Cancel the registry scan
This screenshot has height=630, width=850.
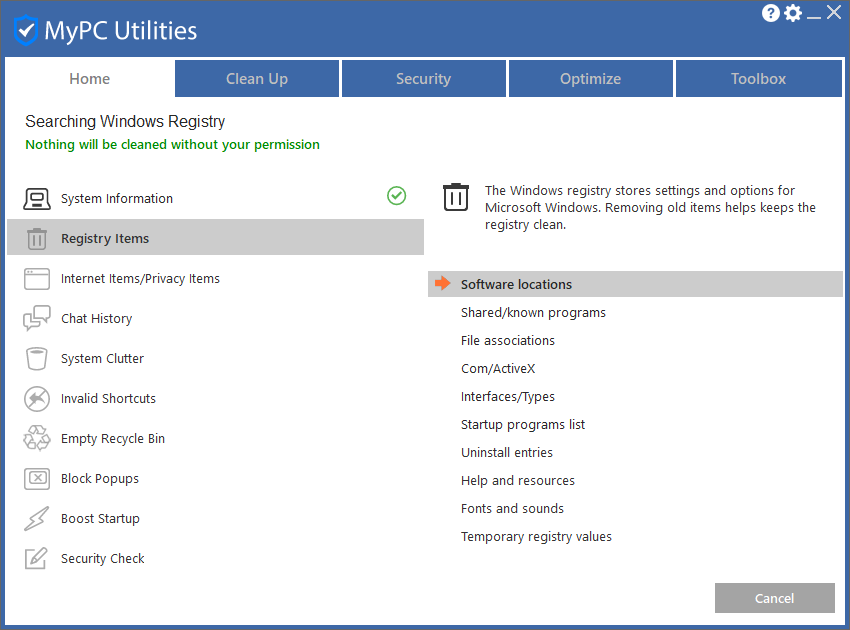coord(775,598)
